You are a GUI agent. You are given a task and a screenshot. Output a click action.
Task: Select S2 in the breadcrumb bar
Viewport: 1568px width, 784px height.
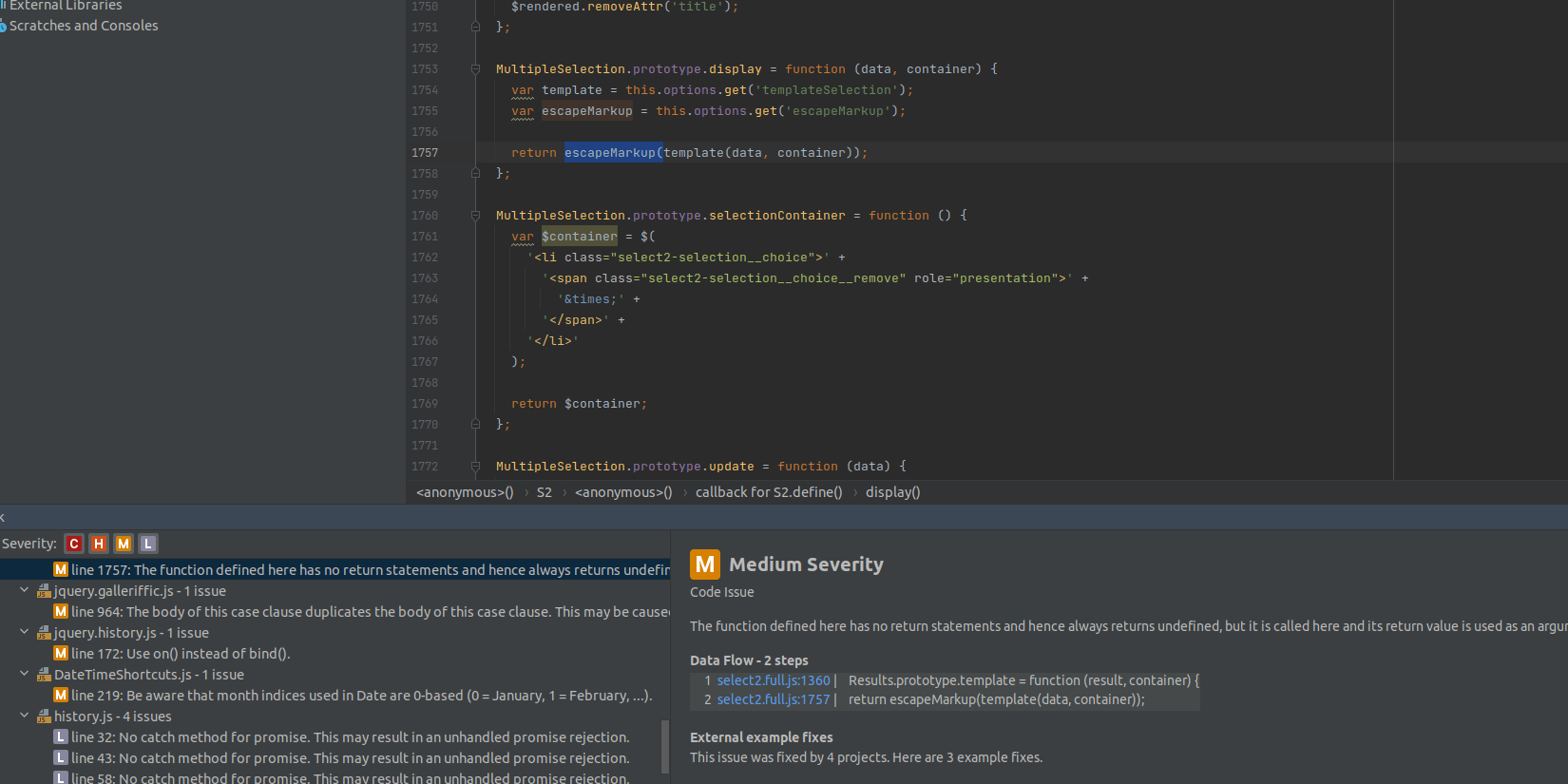pos(544,492)
